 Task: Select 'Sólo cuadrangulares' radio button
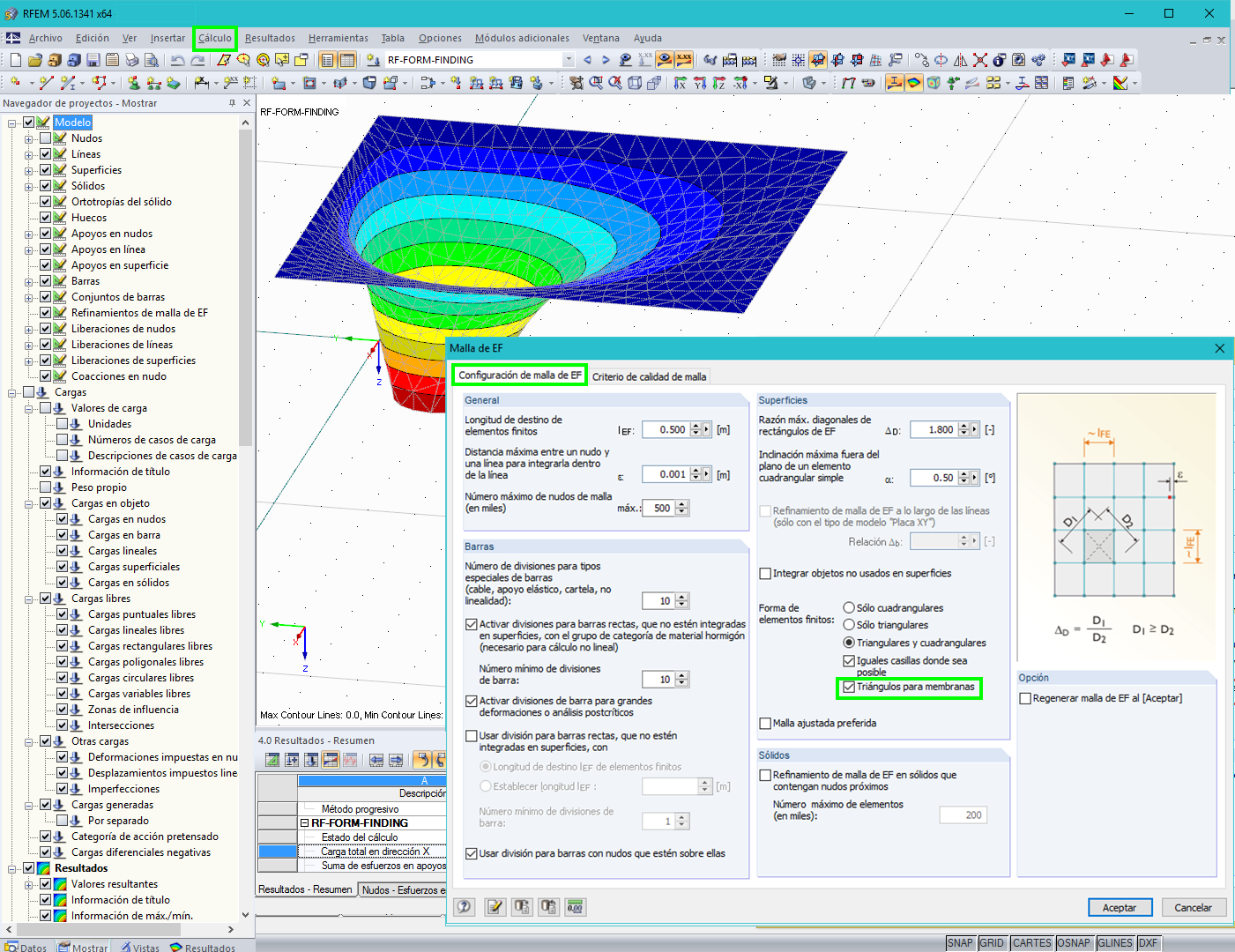pyautogui.click(x=849, y=608)
